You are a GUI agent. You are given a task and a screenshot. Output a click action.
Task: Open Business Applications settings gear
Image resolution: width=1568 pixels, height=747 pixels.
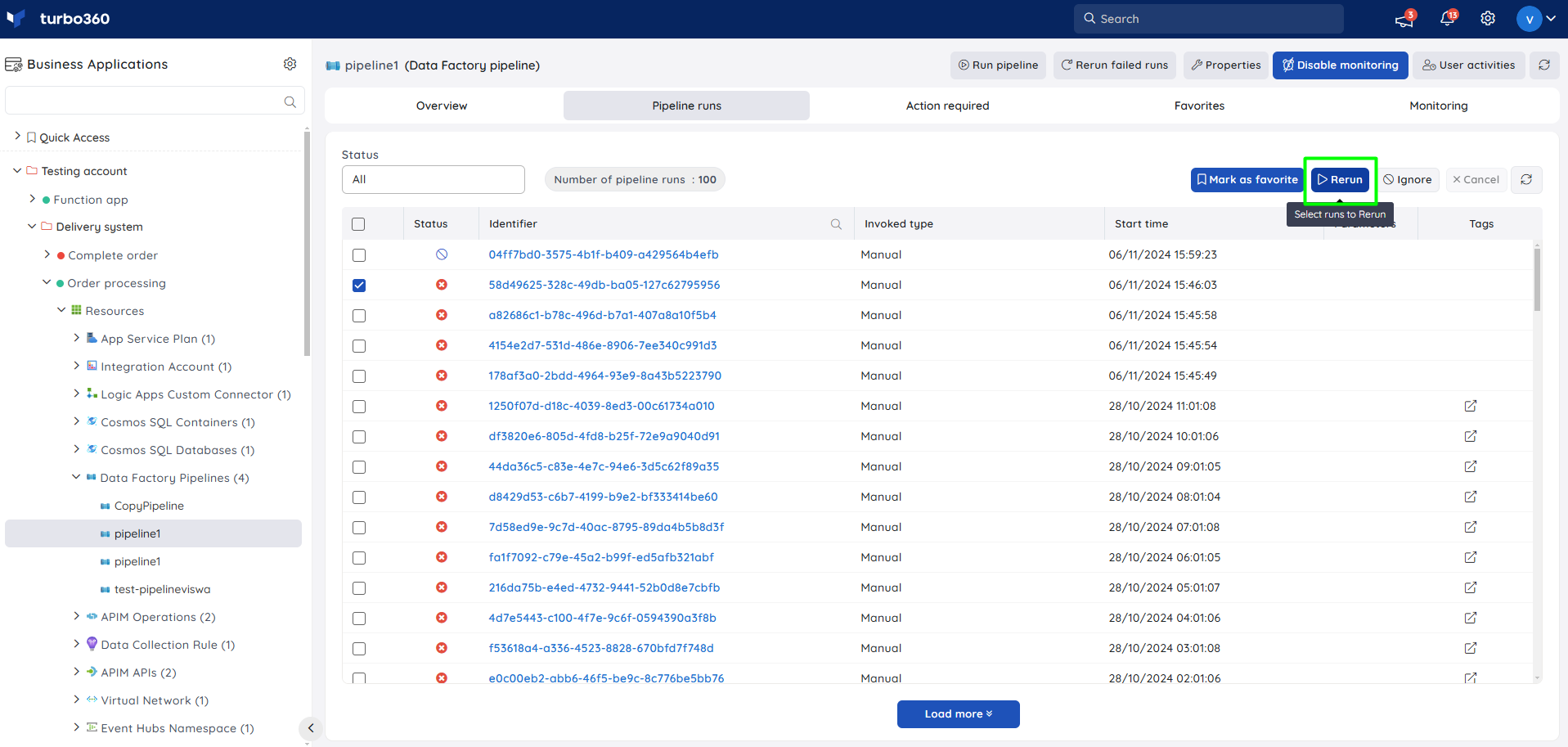290,64
